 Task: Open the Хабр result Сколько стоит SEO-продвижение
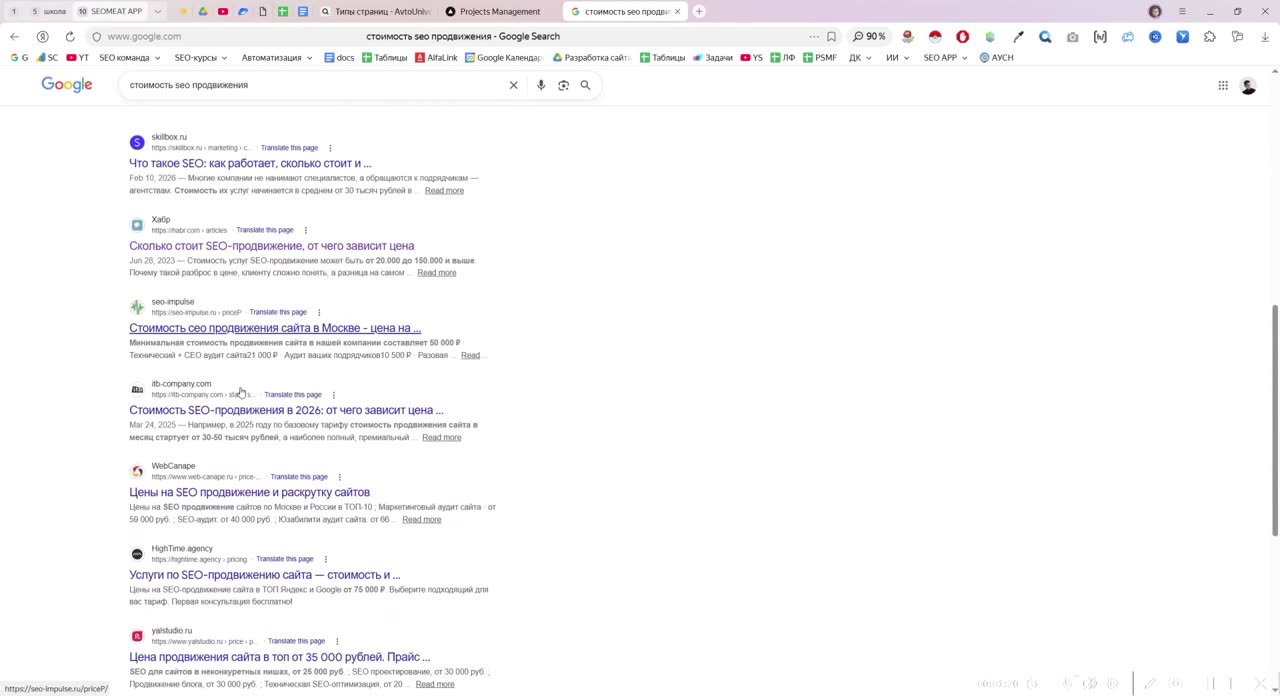[271, 246]
